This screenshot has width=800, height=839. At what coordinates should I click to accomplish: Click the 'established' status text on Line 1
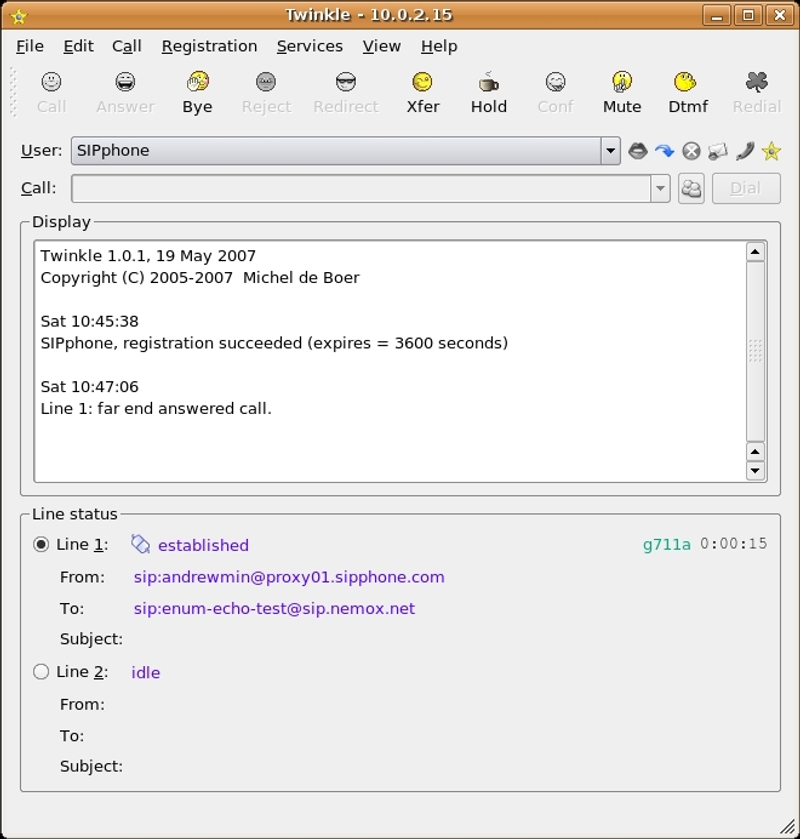[203, 545]
